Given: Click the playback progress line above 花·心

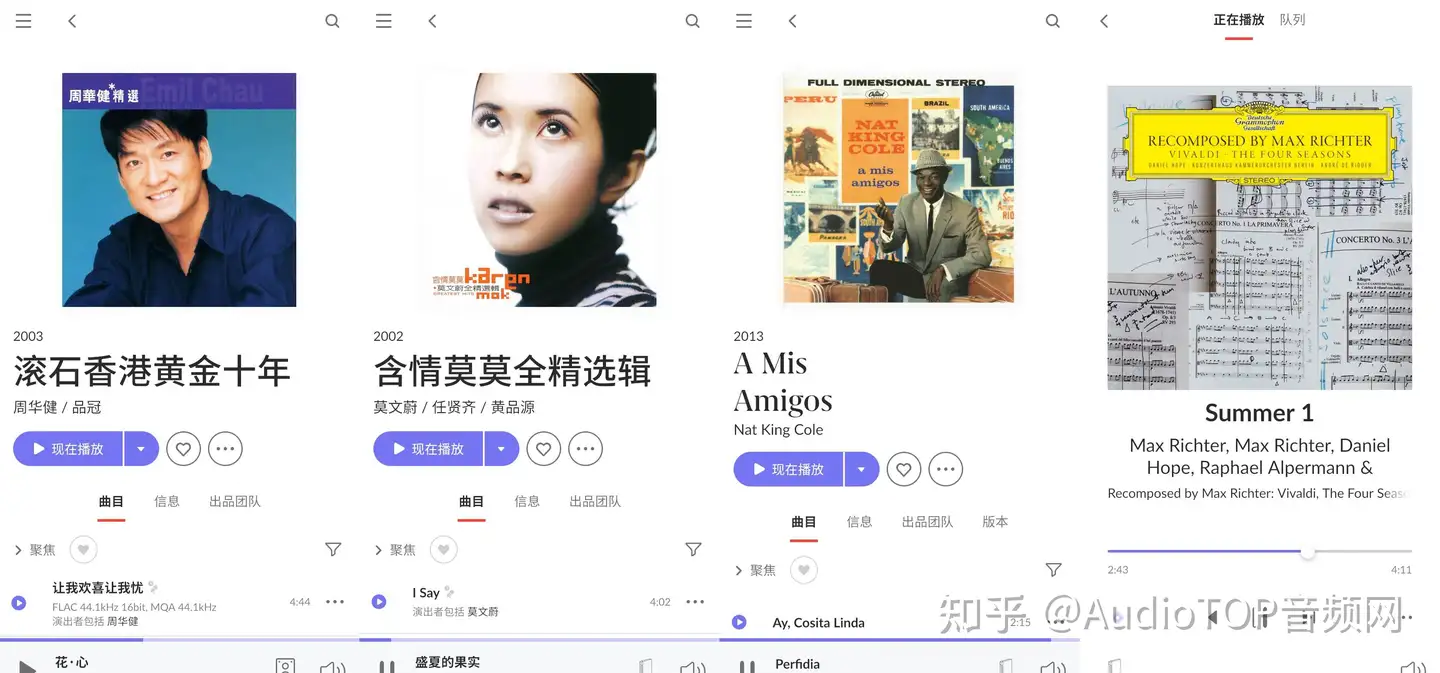Looking at the screenshot, I should point(180,640).
